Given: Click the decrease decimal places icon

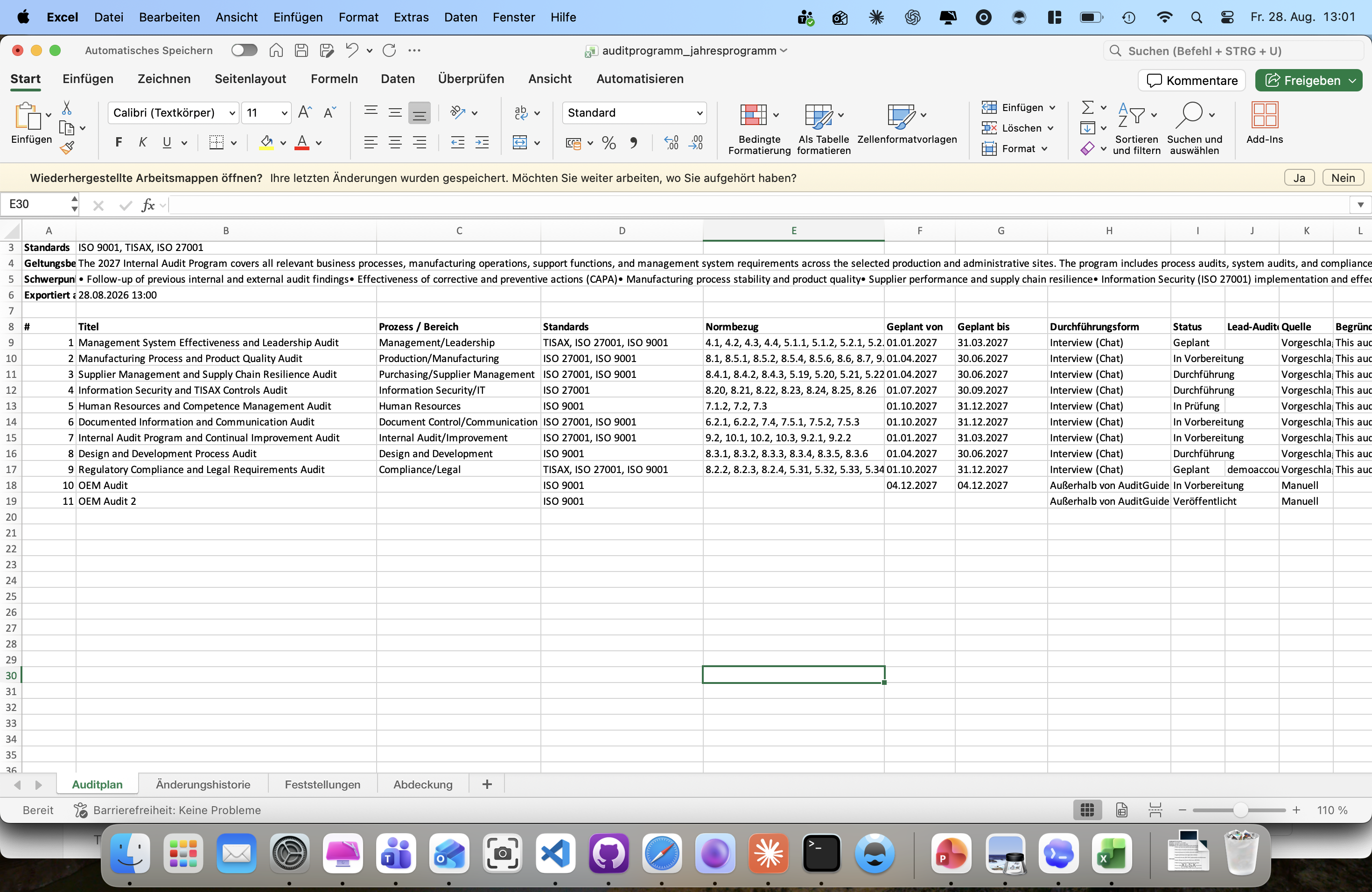Looking at the screenshot, I should 696,143.
